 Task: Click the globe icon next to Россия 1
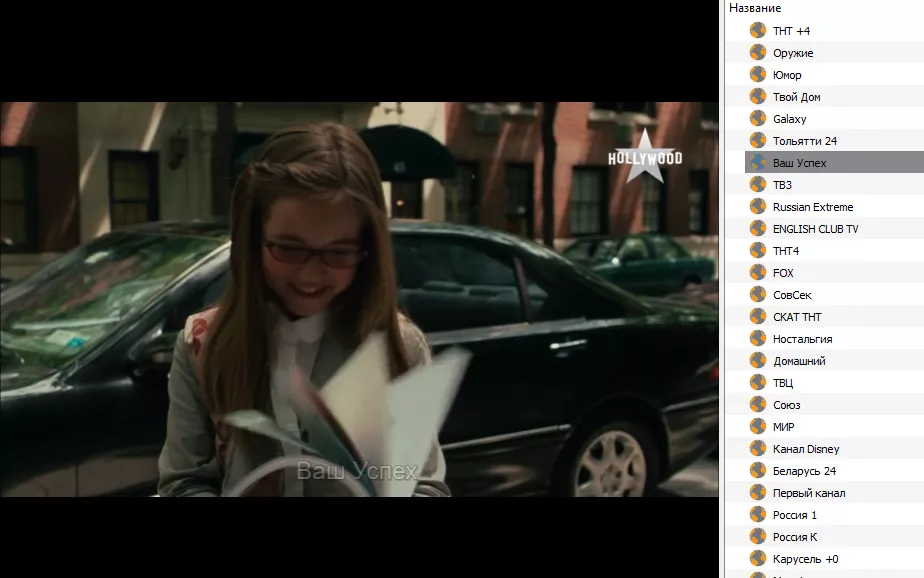758,514
